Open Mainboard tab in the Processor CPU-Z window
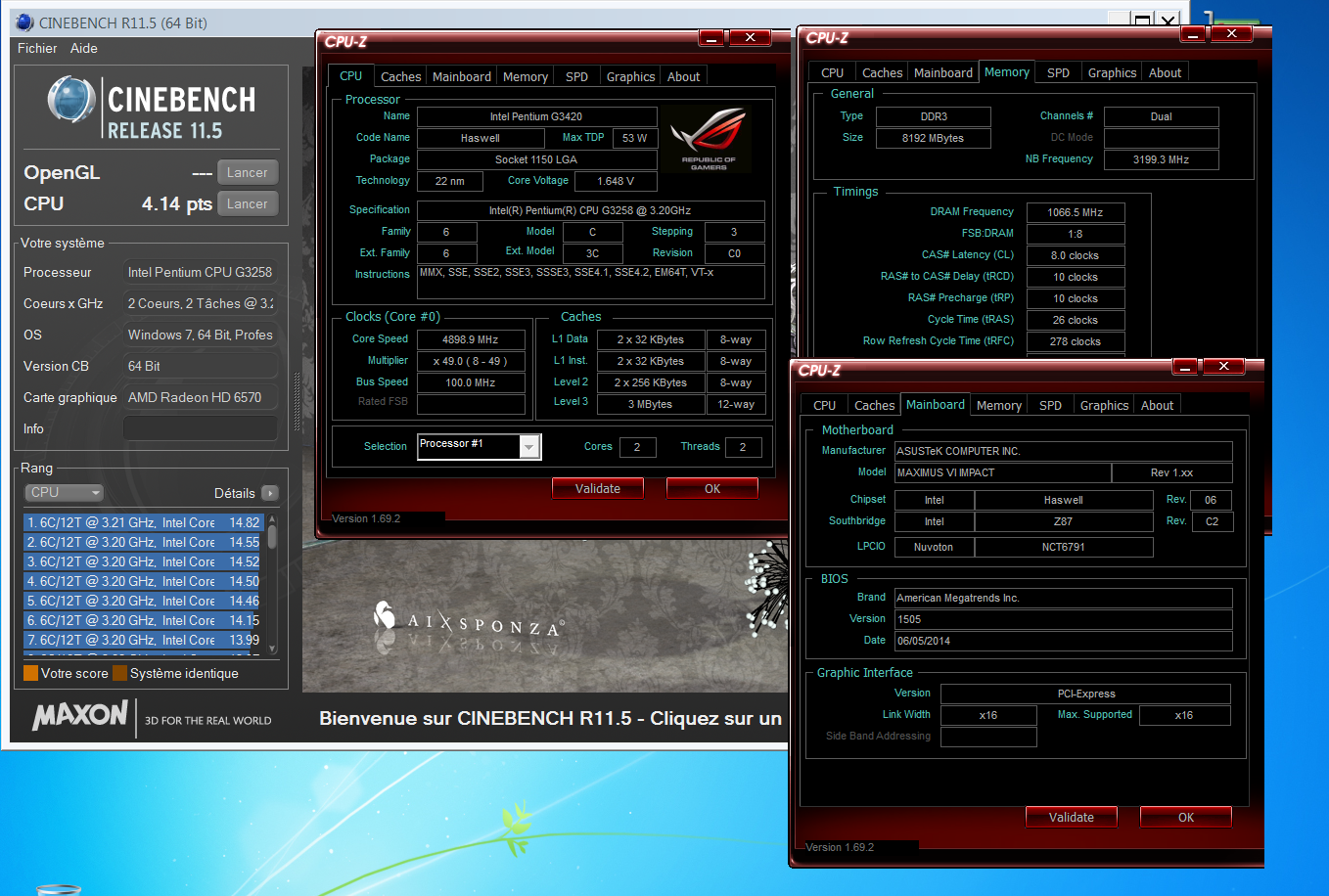The image size is (1329, 896). (x=462, y=76)
